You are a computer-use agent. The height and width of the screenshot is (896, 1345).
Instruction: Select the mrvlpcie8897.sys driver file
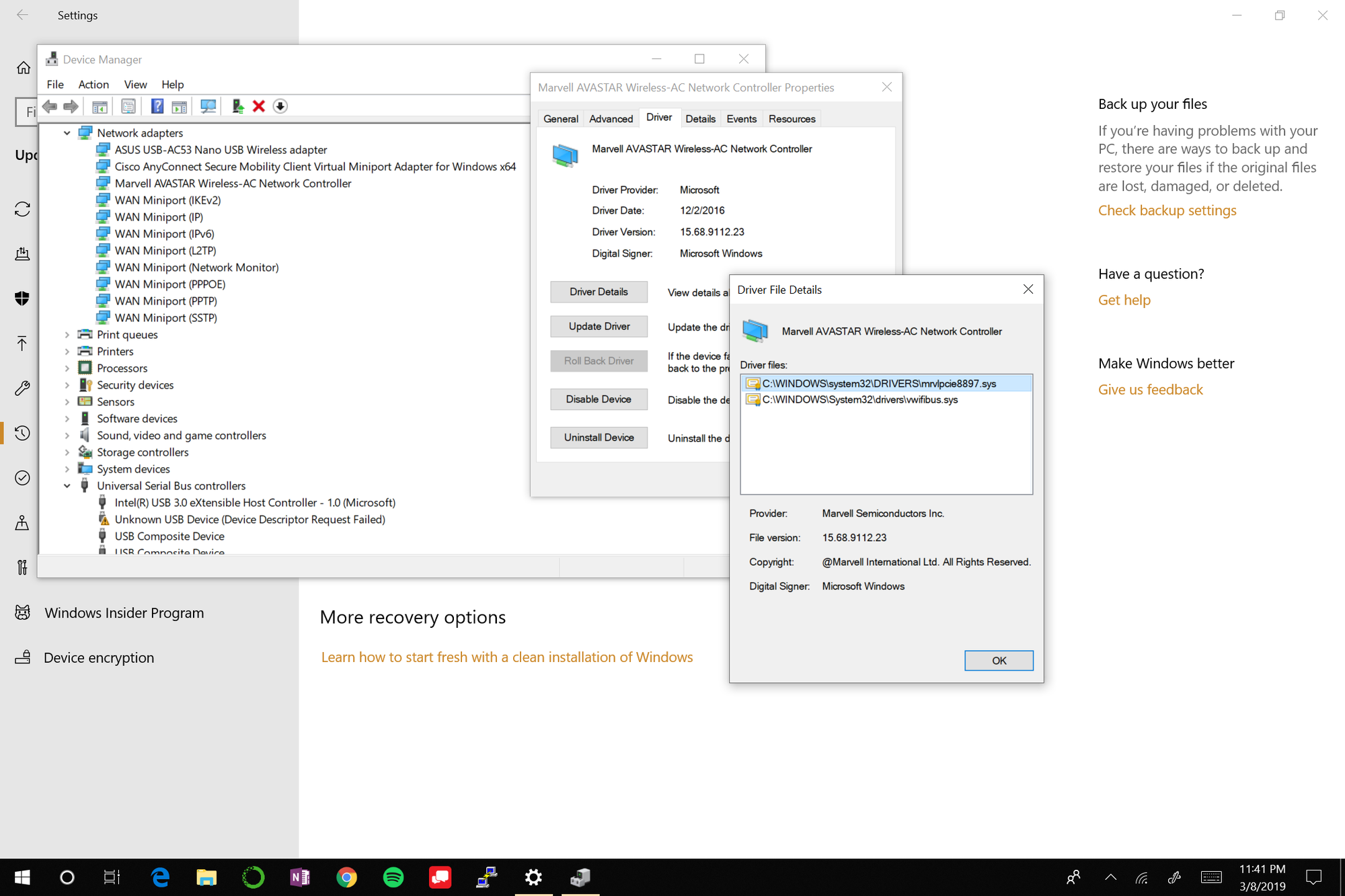click(886, 383)
